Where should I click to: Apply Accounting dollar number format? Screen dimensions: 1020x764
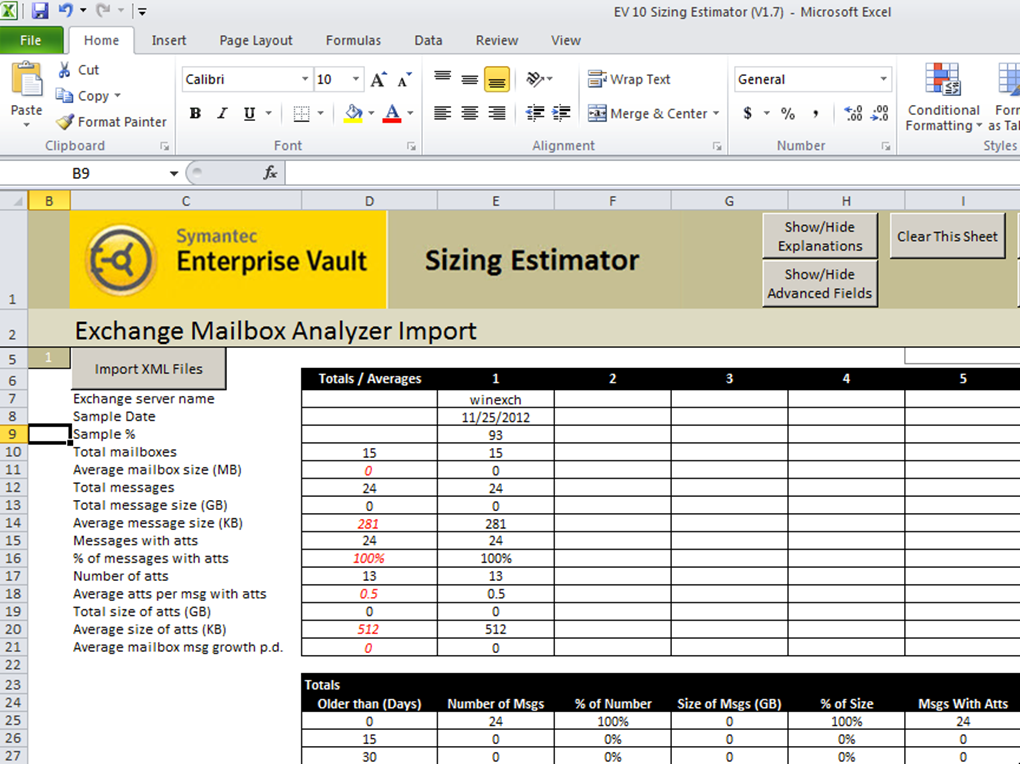coord(747,113)
